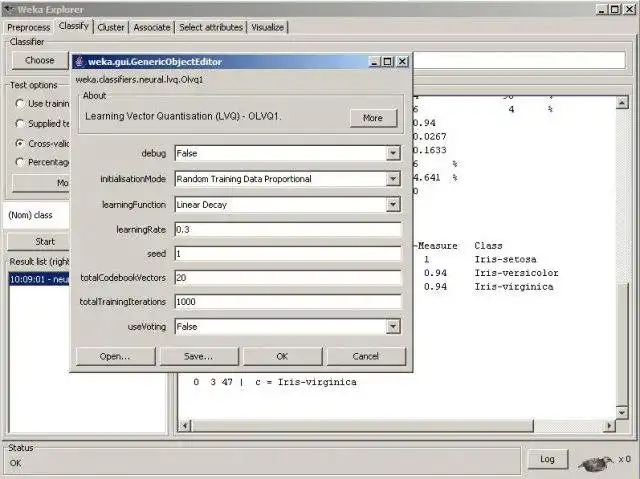The height and width of the screenshot is (479, 640).
Task: Click the output horizontal scrollbar thumb
Action: point(362,426)
